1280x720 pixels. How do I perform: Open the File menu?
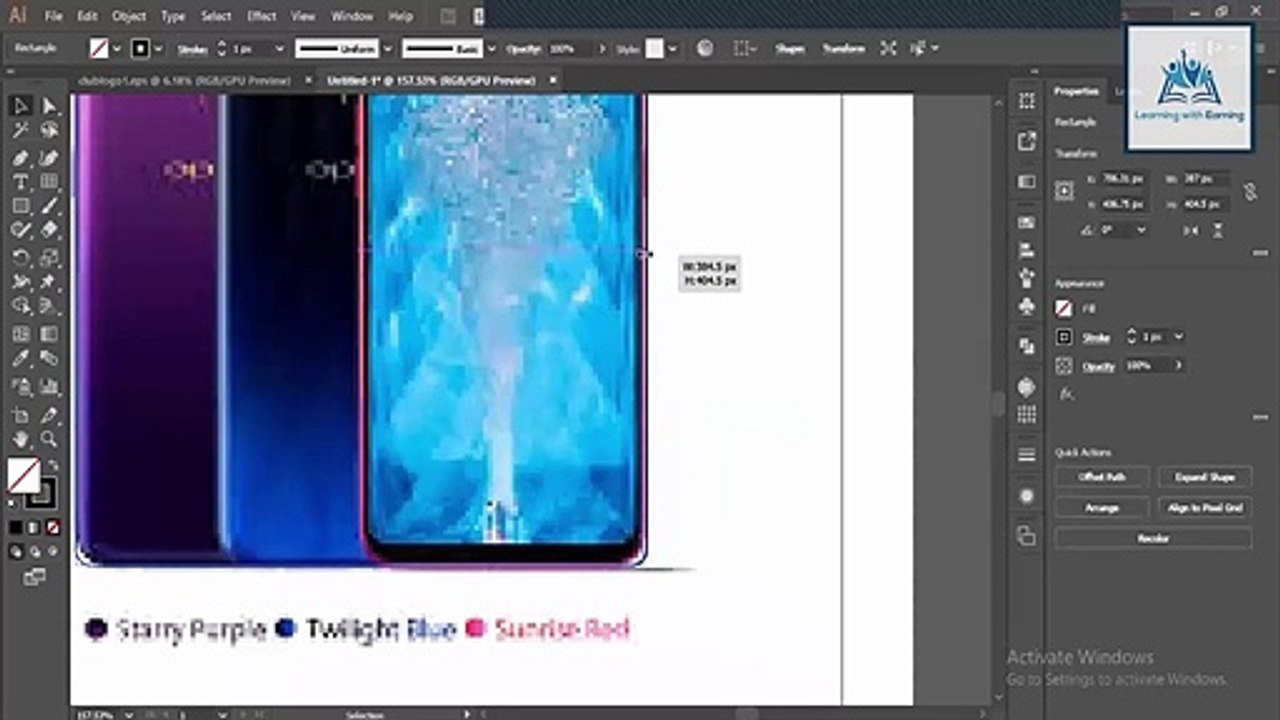53,16
